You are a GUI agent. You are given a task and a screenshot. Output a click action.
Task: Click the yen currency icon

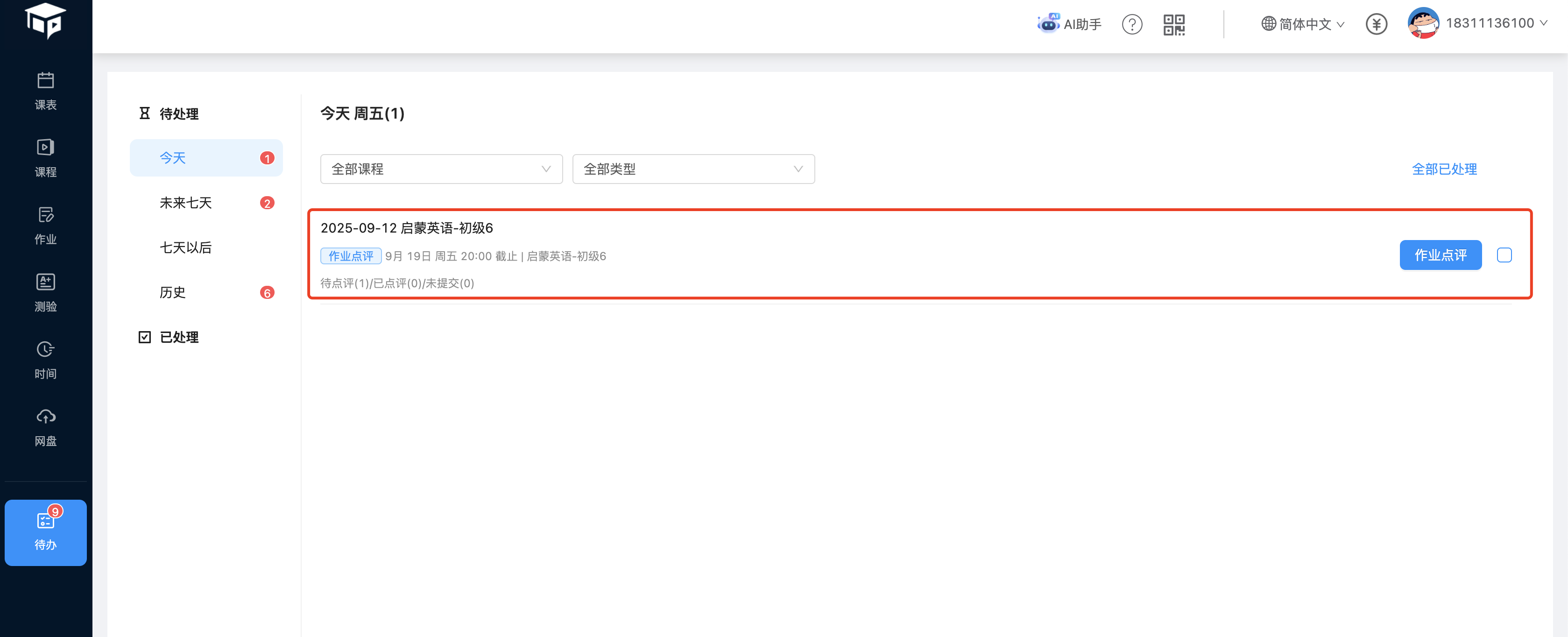click(1376, 24)
